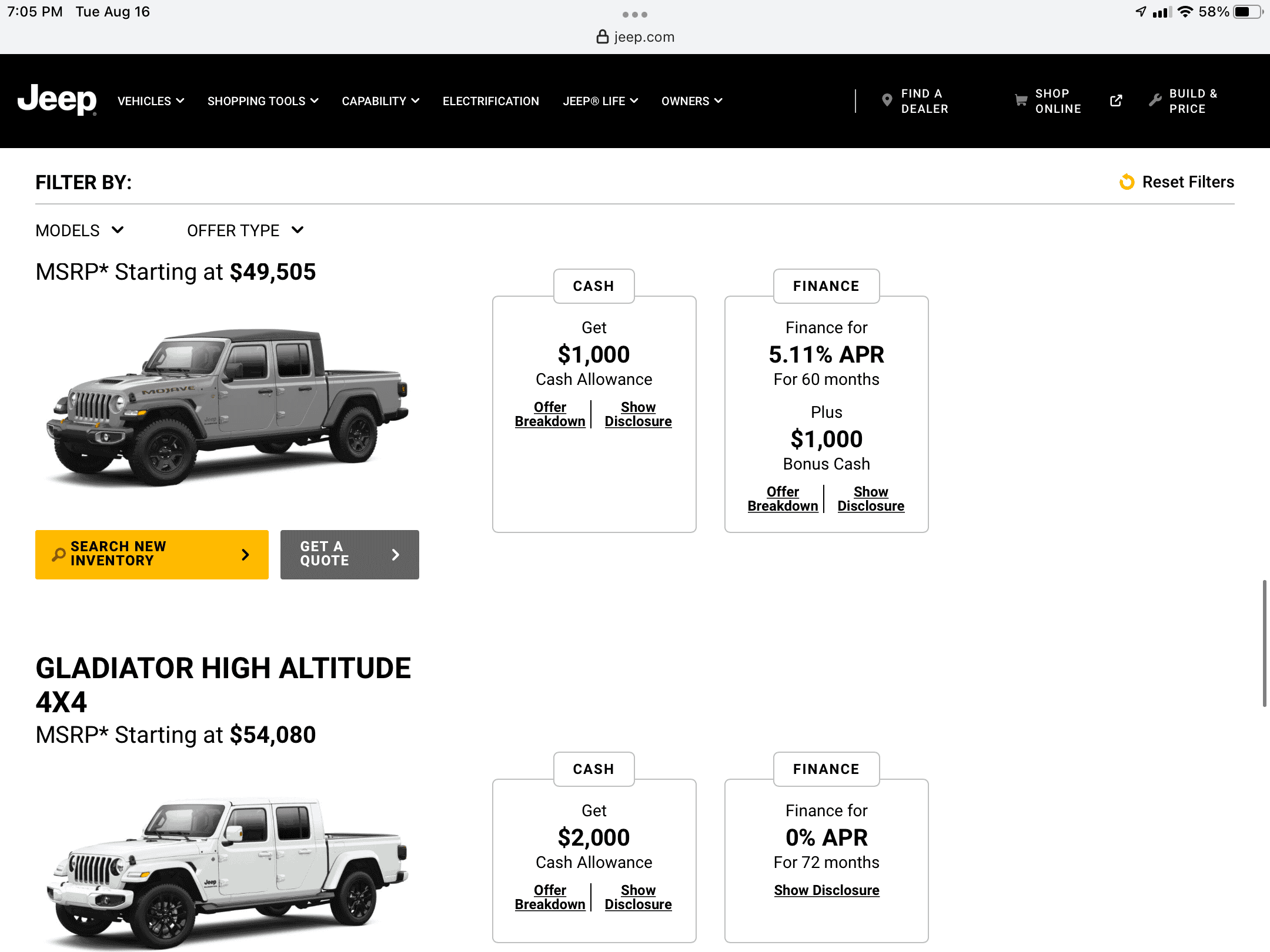
Task: Open Offer Breakdown for 5.11% APR finance
Action: (783, 499)
